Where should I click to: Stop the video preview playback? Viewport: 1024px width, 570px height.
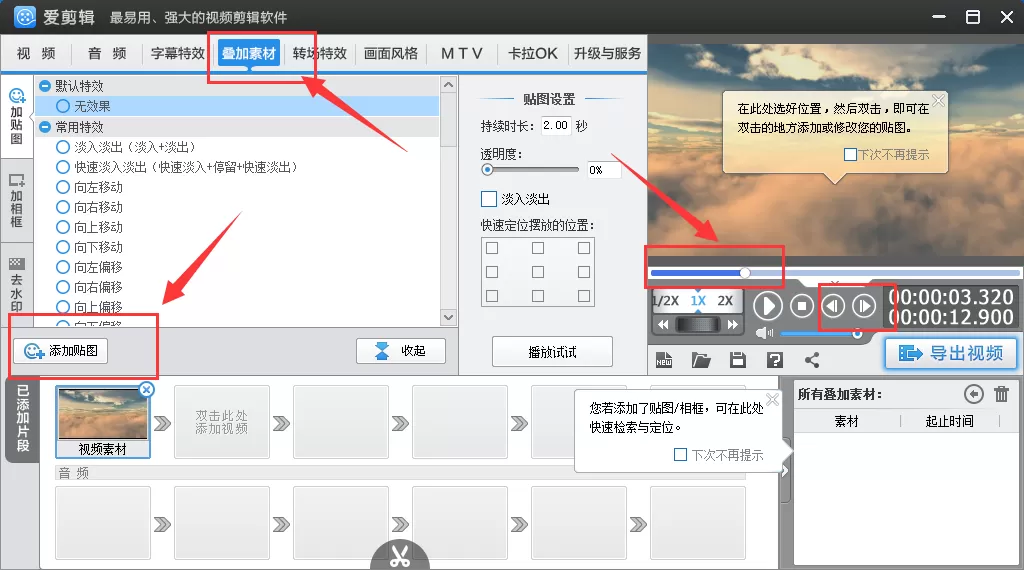[x=802, y=306]
